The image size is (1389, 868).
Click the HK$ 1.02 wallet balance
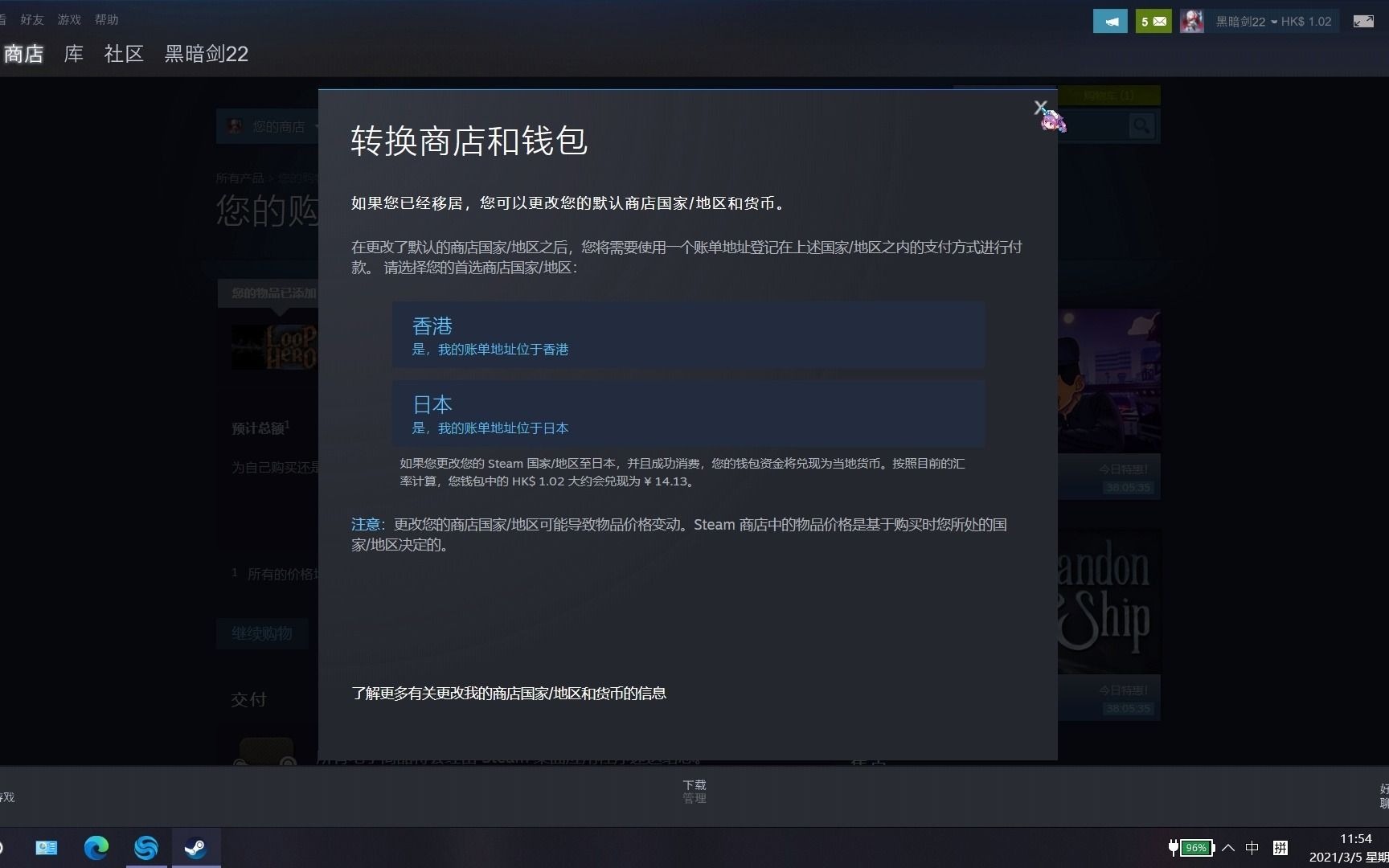click(x=1307, y=22)
